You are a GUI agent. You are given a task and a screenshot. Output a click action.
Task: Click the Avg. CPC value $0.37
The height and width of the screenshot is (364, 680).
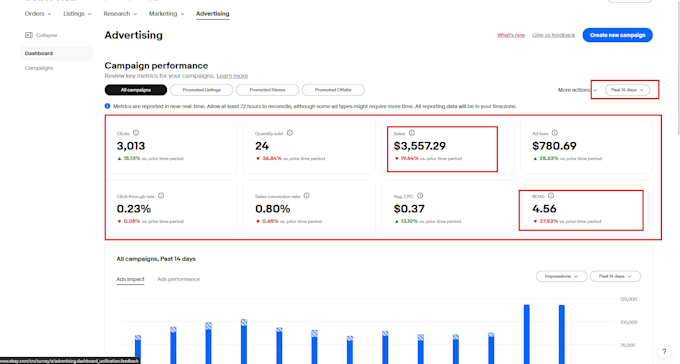409,209
